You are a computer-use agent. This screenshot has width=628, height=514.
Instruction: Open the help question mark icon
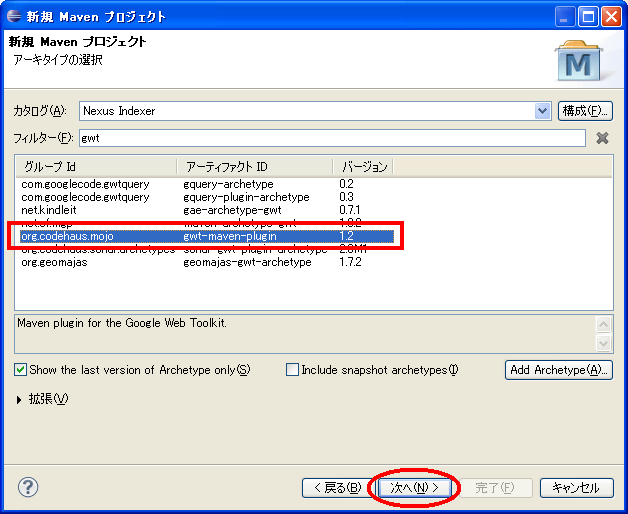pyautogui.click(x=28, y=487)
